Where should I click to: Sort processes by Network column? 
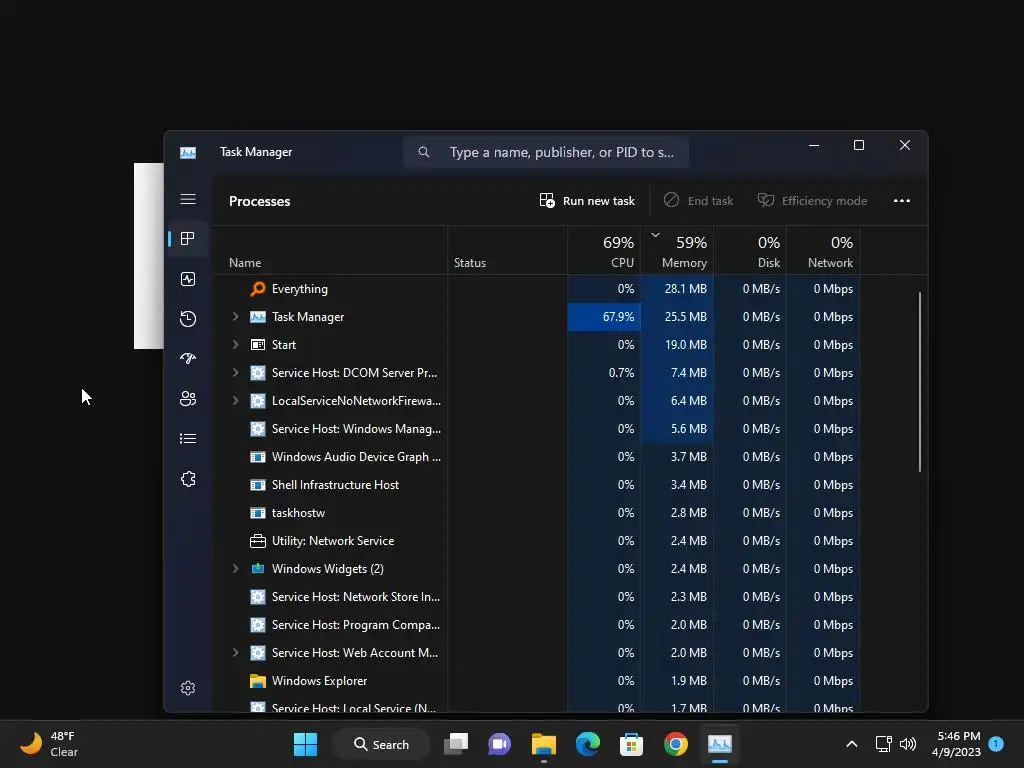pyautogui.click(x=824, y=250)
